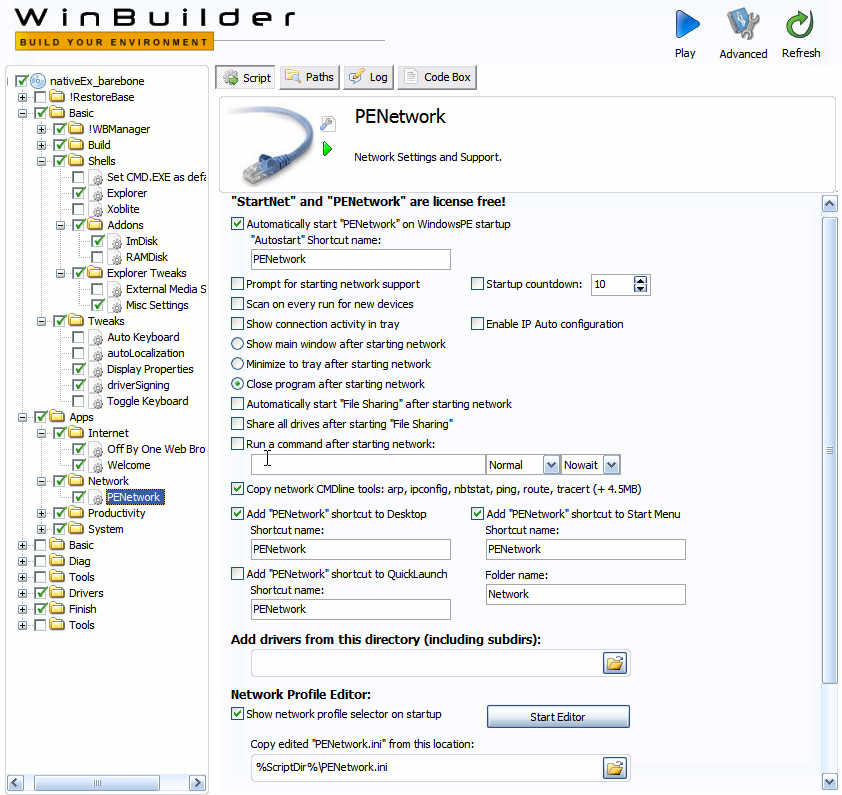The image size is (842, 795).
Task: Click the Xoblite script gear icon
Action: coord(97,210)
